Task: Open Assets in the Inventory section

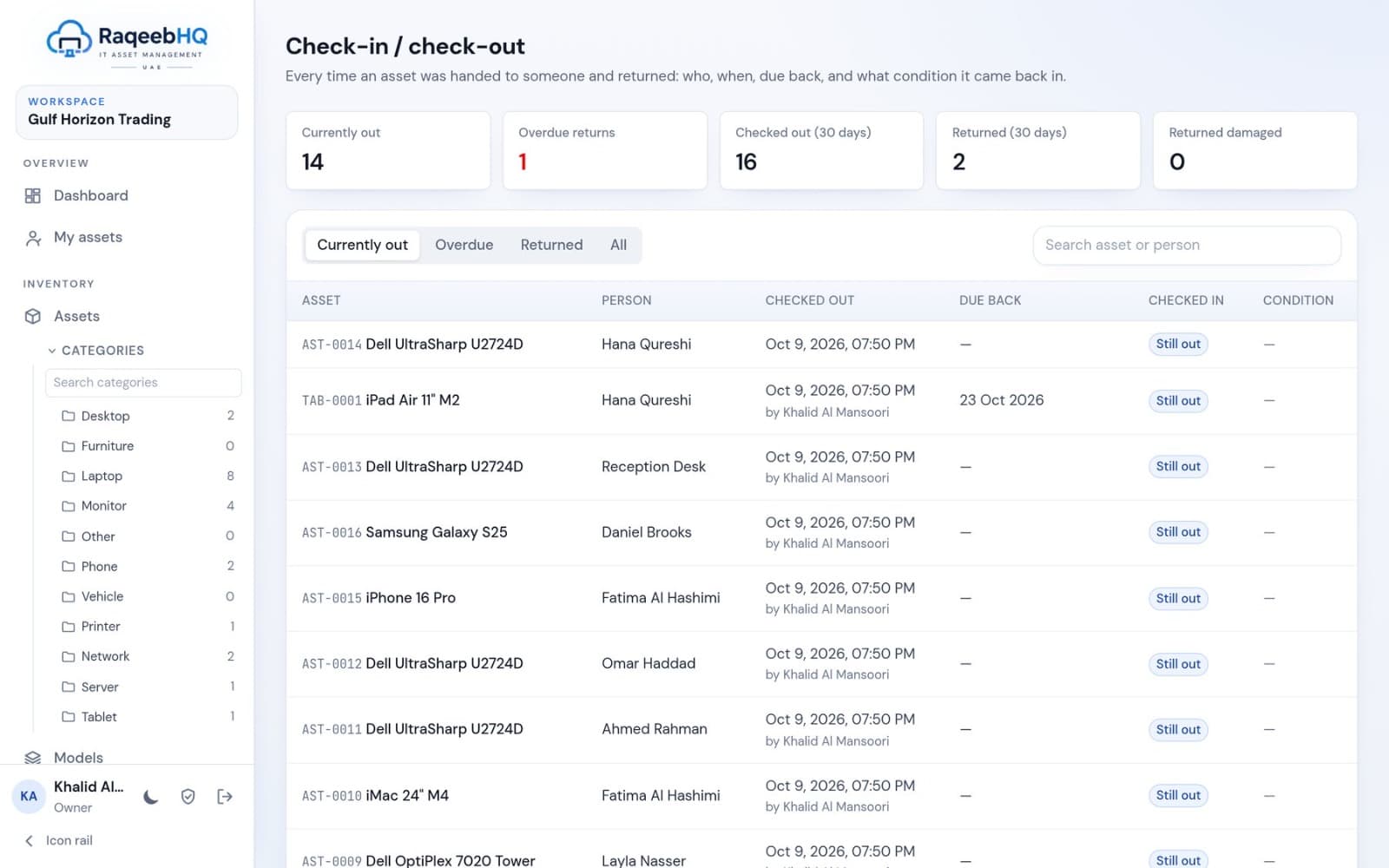Action: (76, 317)
